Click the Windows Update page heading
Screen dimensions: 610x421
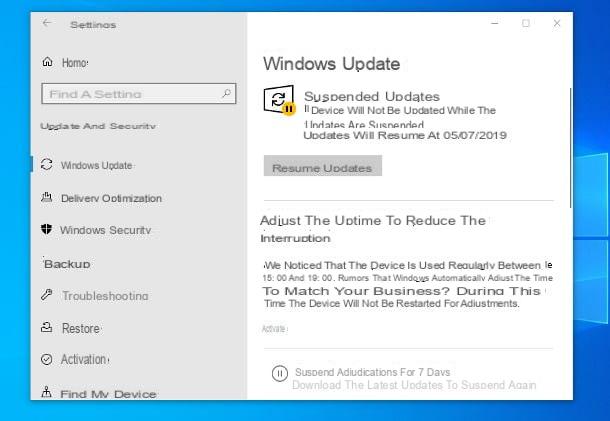[x=331, y=64]
